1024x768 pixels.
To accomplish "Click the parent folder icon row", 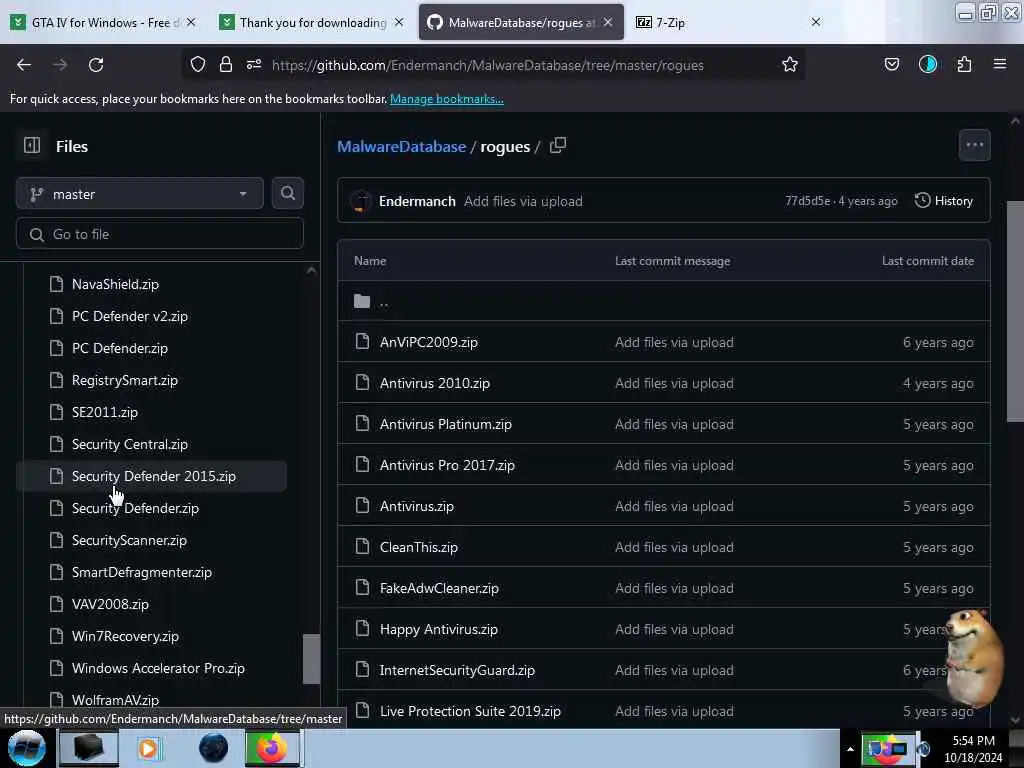I will pos(664,301).
